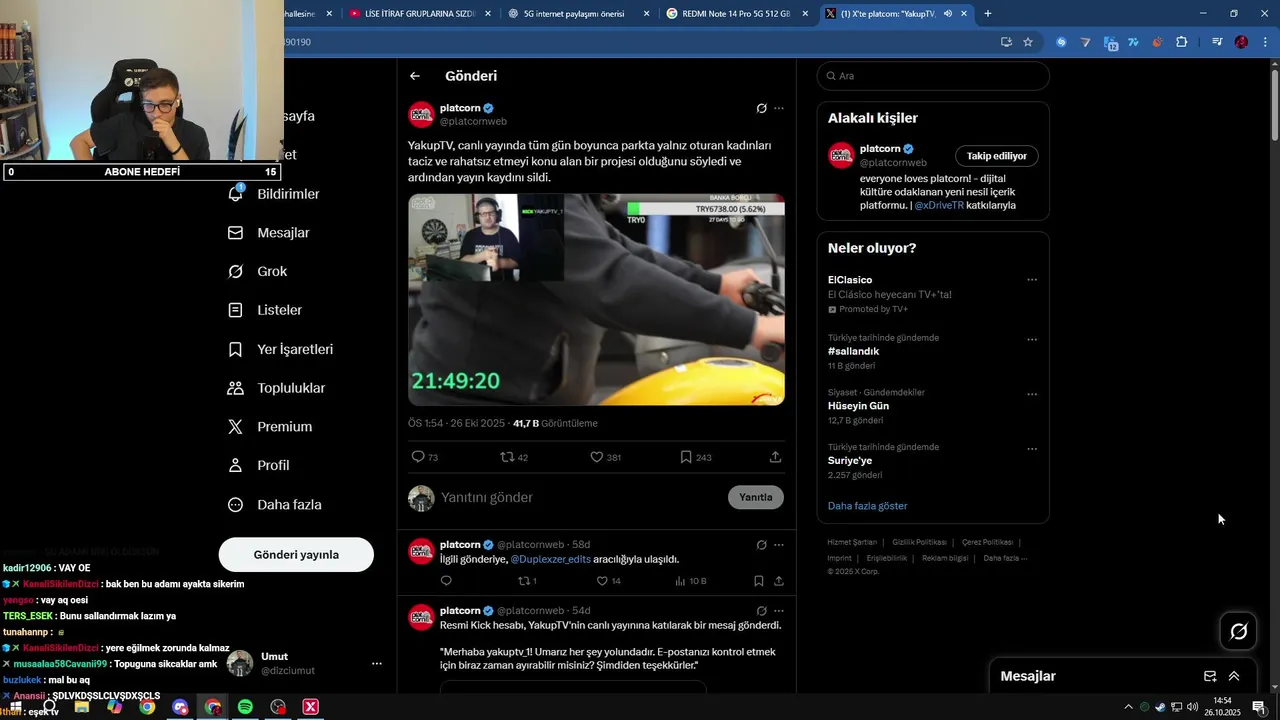Go back using the Gönderi arrow
The height and width of the screenshot is (720, 1280).
coord(415,76)
